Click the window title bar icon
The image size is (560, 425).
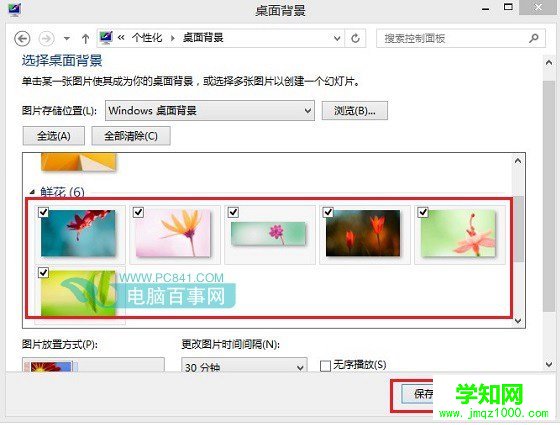coord(15,9)
